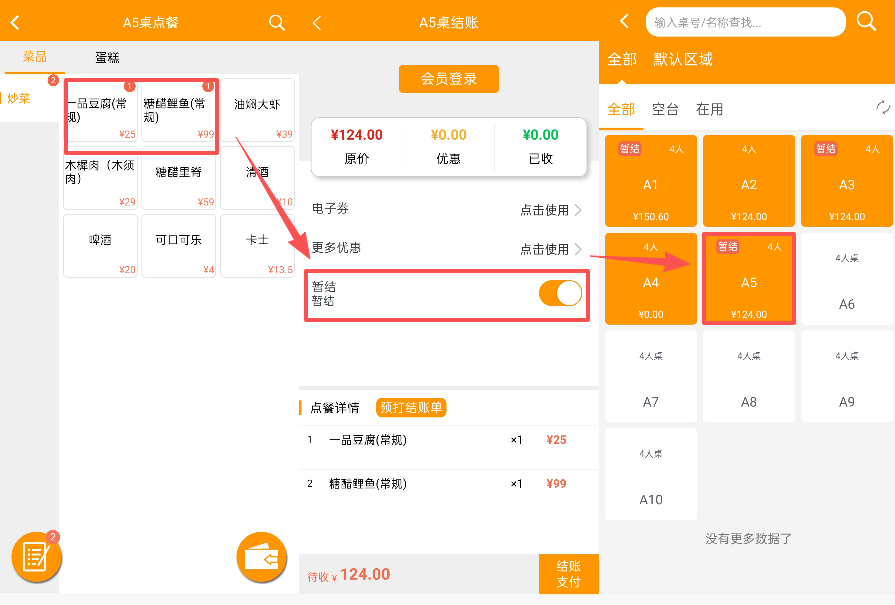Viewport: 895px width, 605px height.
Task: Select the 默认区域 area tab
Action: [x=683, y=60]
